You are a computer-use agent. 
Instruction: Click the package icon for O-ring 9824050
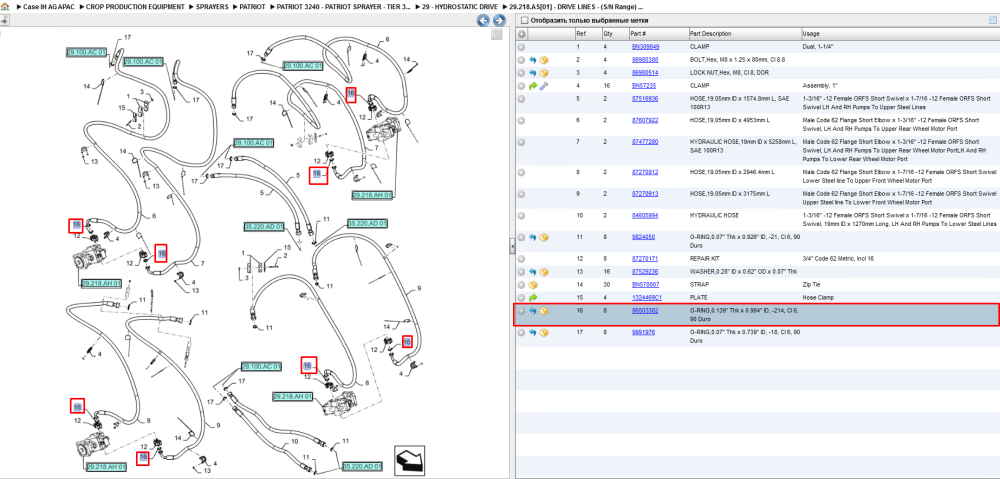point(544,237)
